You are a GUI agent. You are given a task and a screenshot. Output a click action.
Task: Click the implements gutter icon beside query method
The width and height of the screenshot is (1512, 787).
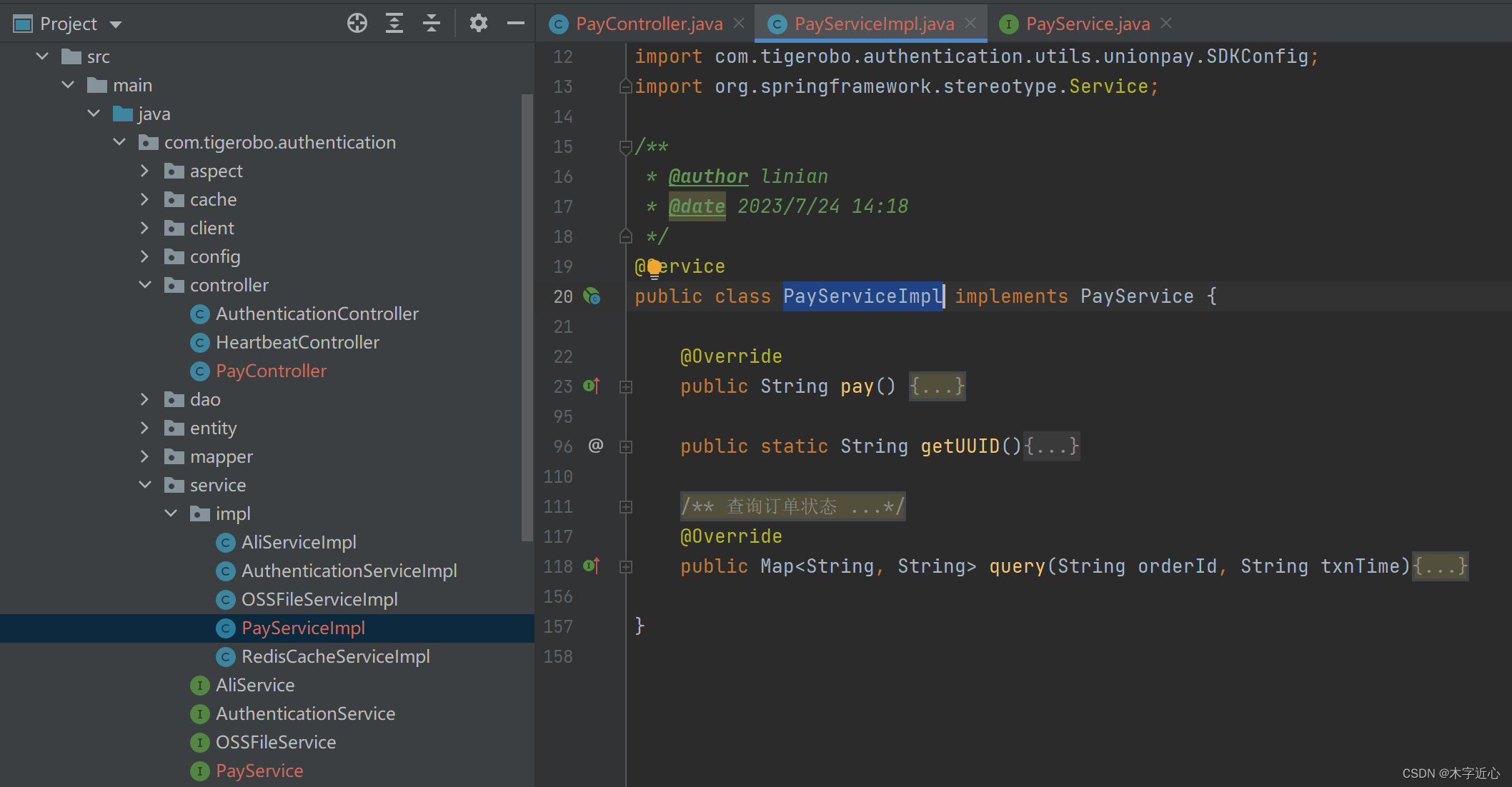pos(592,566)
